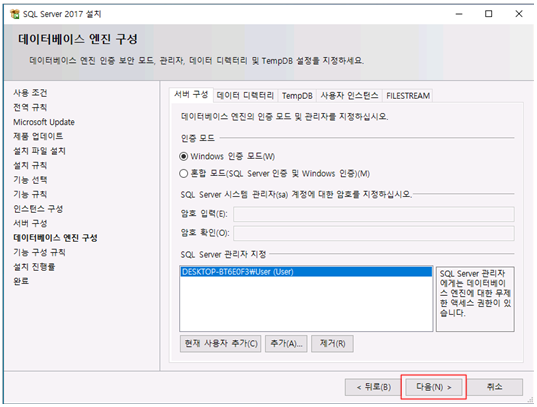Click the SQL Server 관리자 description box
Viewport: 537px width, 407px height.
tap(475, 299)
